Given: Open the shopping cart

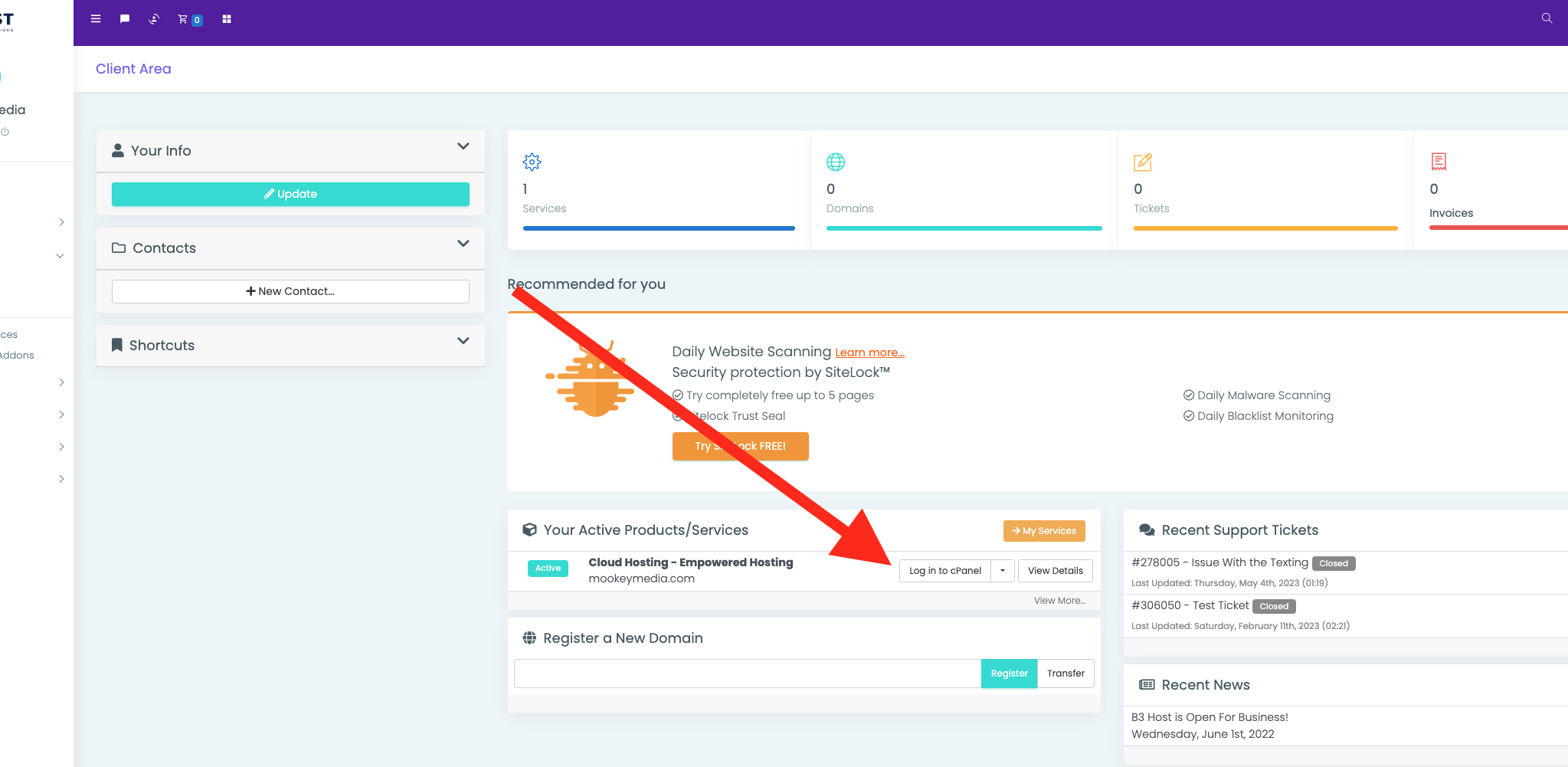Looking at the screenshot, I should pos(184,19).
